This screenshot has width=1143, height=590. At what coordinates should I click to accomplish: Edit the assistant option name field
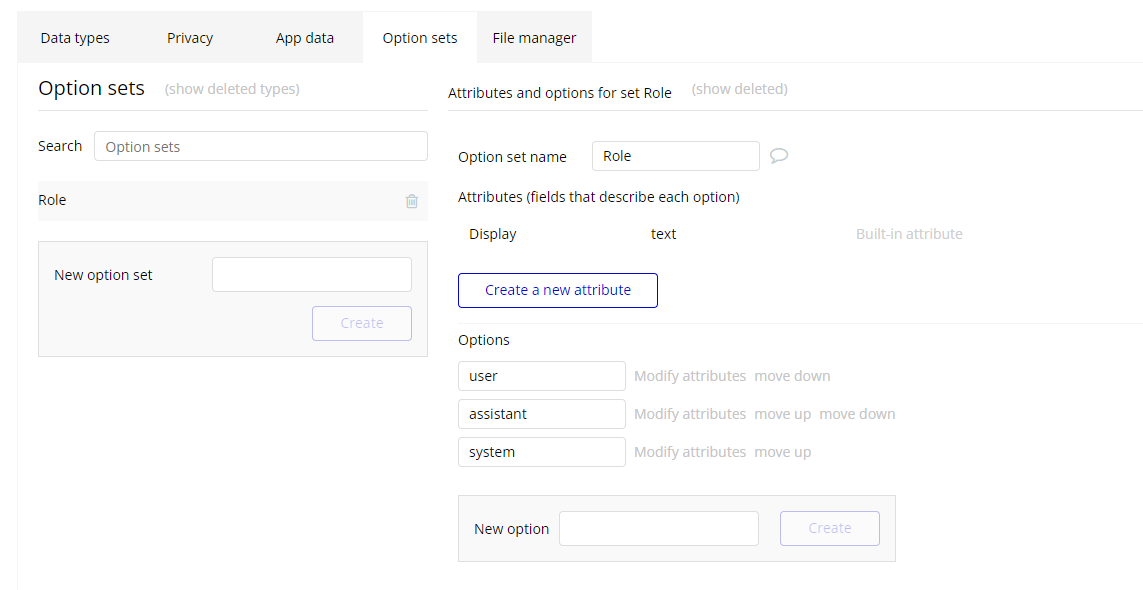tap(542, 414)
